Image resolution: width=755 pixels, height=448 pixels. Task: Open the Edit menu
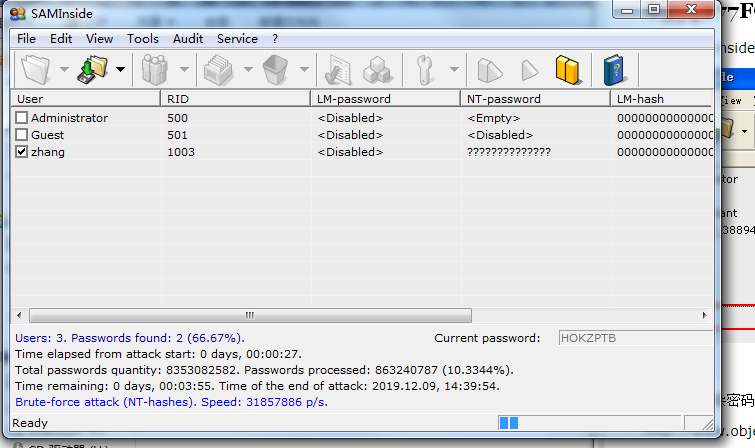point(61,39)
